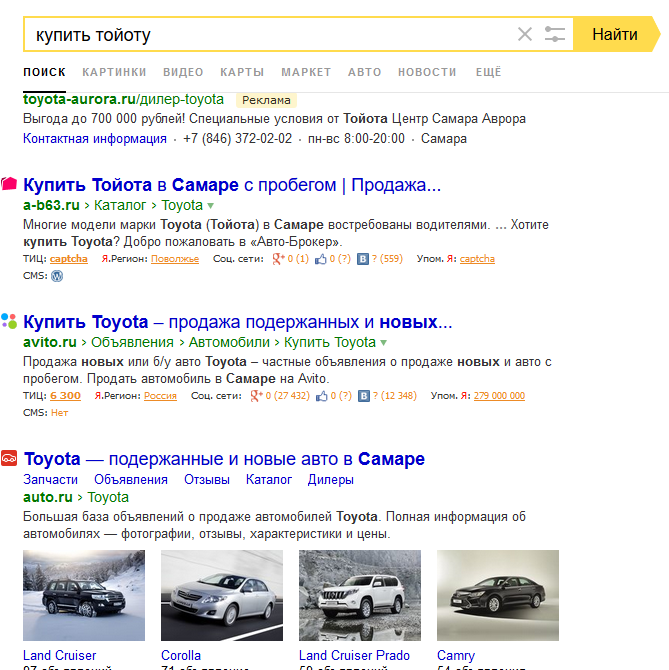669x670 pixels.
Task: Click the Land Cruiser Prado thumbnail image
Action: [360, 596]
